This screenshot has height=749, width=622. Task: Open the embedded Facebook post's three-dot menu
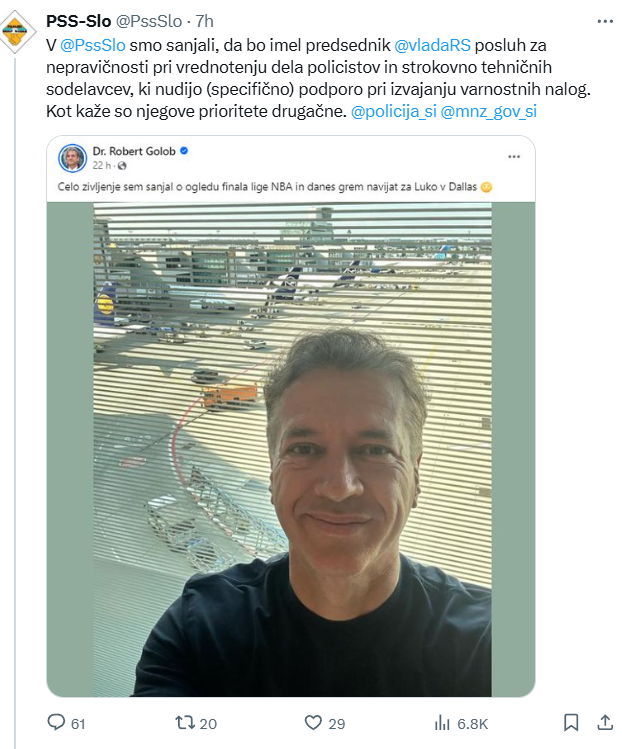[514, 157]
